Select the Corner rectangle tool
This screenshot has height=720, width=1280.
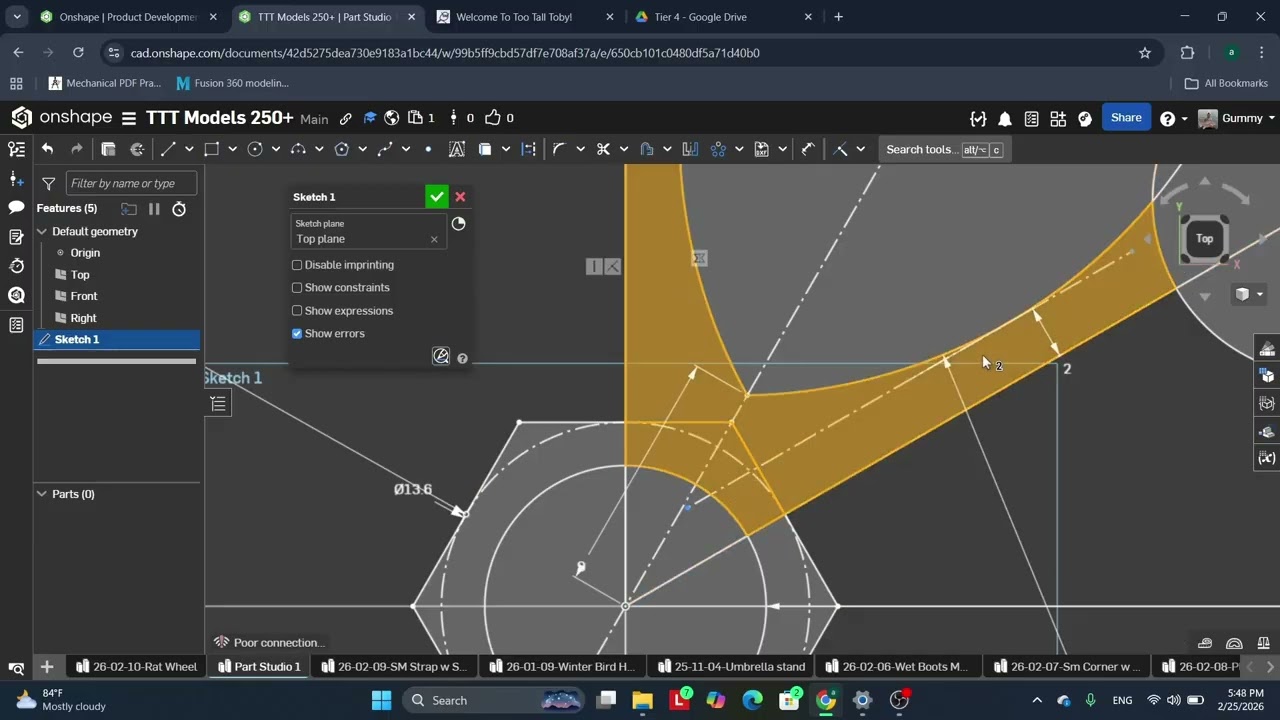[211, 149]
